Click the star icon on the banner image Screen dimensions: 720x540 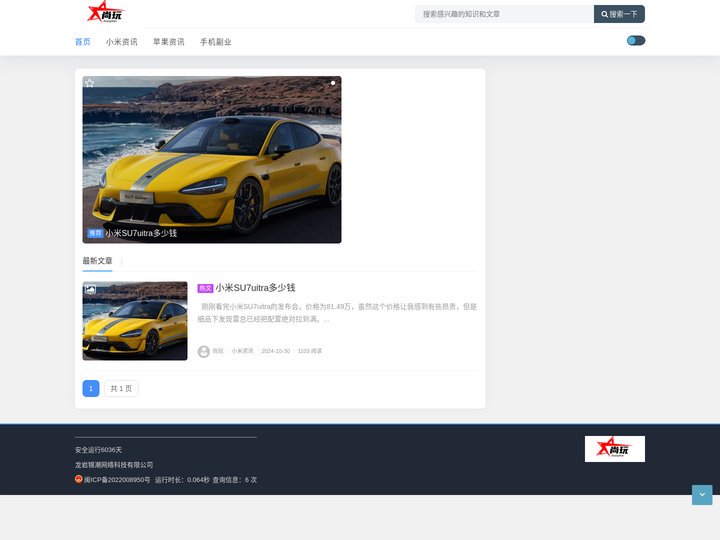tap(90, 83)
